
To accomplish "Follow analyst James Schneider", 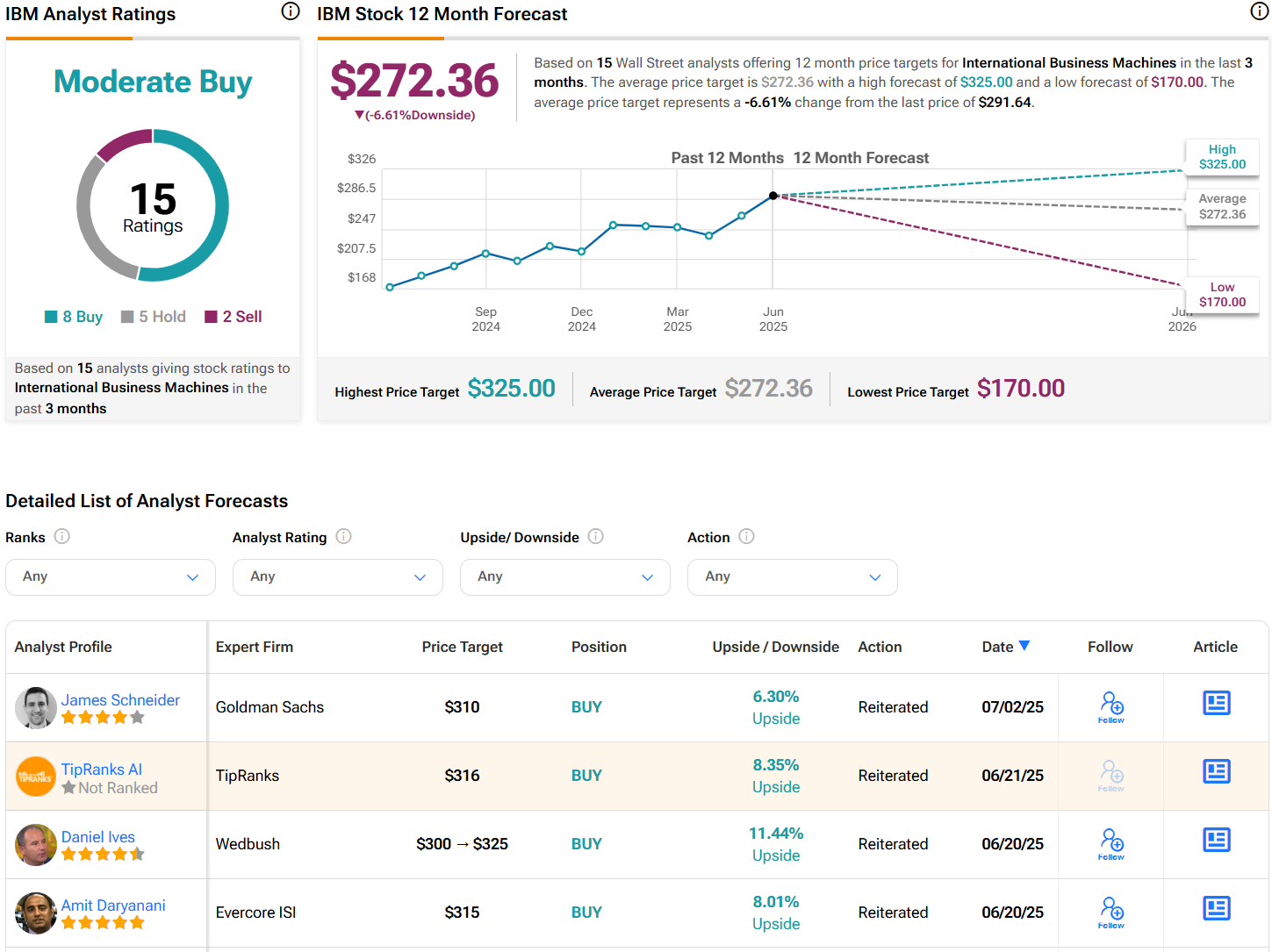I will (1111, 706).
